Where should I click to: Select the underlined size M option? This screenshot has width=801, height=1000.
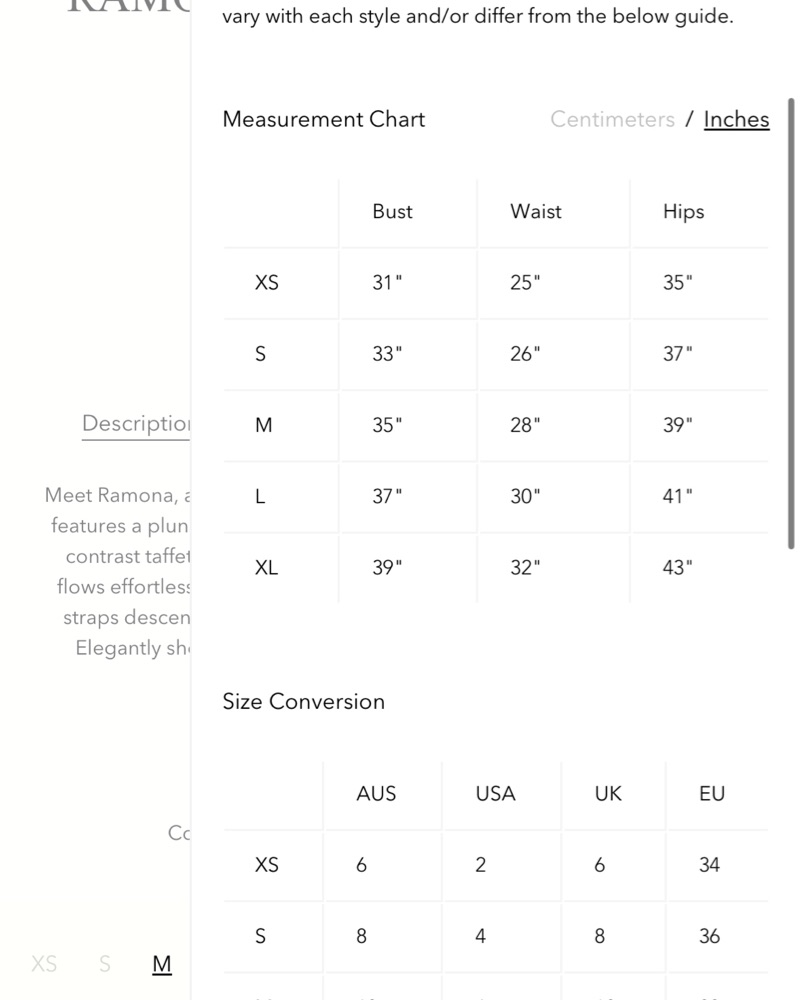[162, 964]
